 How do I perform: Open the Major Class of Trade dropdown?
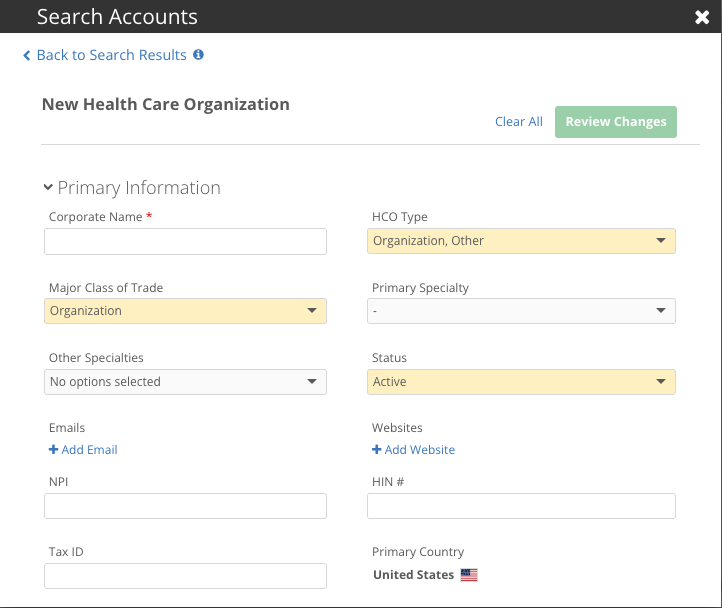tap(185, 311)
